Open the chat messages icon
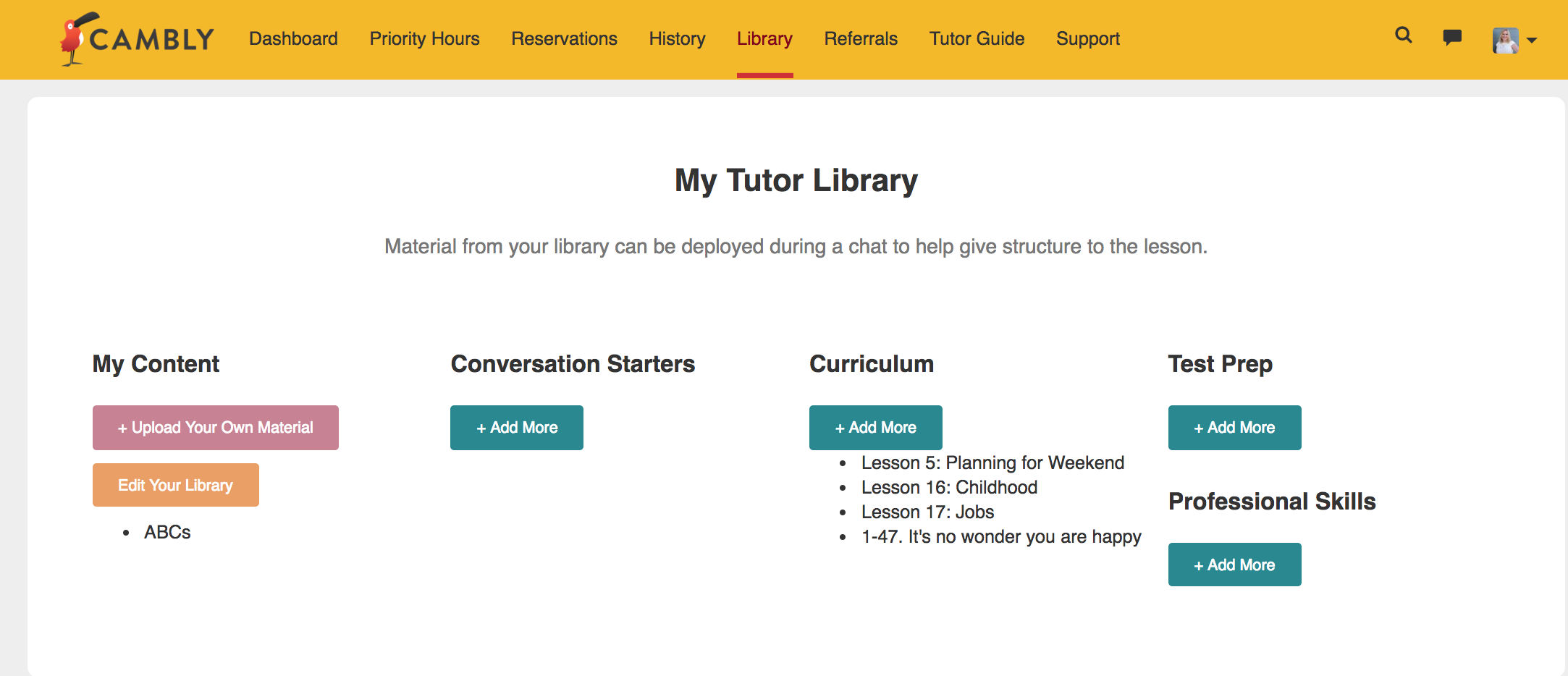The height and width of the screenshot is (676, 1568). coord(1452,37)
